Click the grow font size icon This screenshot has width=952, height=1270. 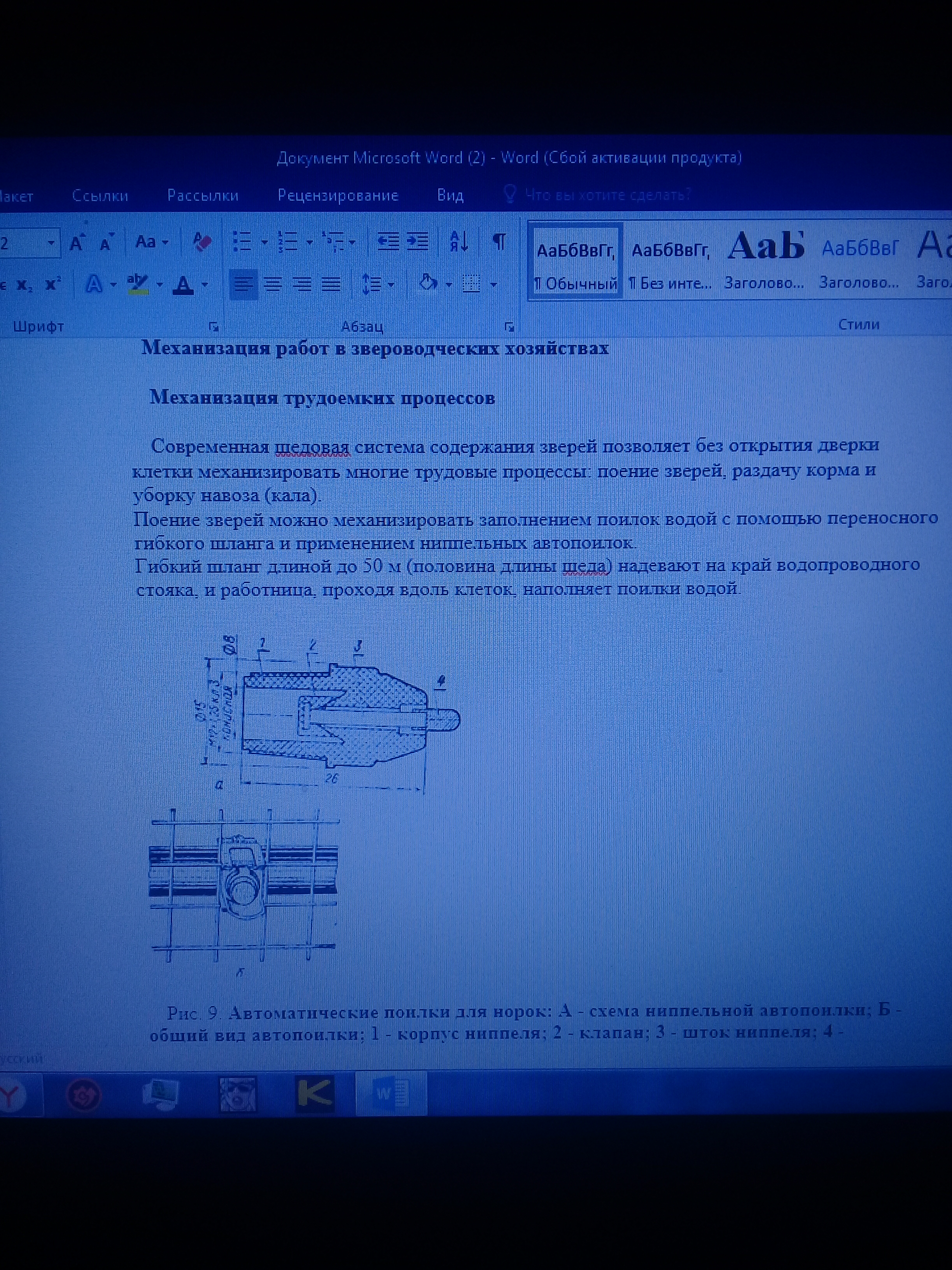coord(77,243)
